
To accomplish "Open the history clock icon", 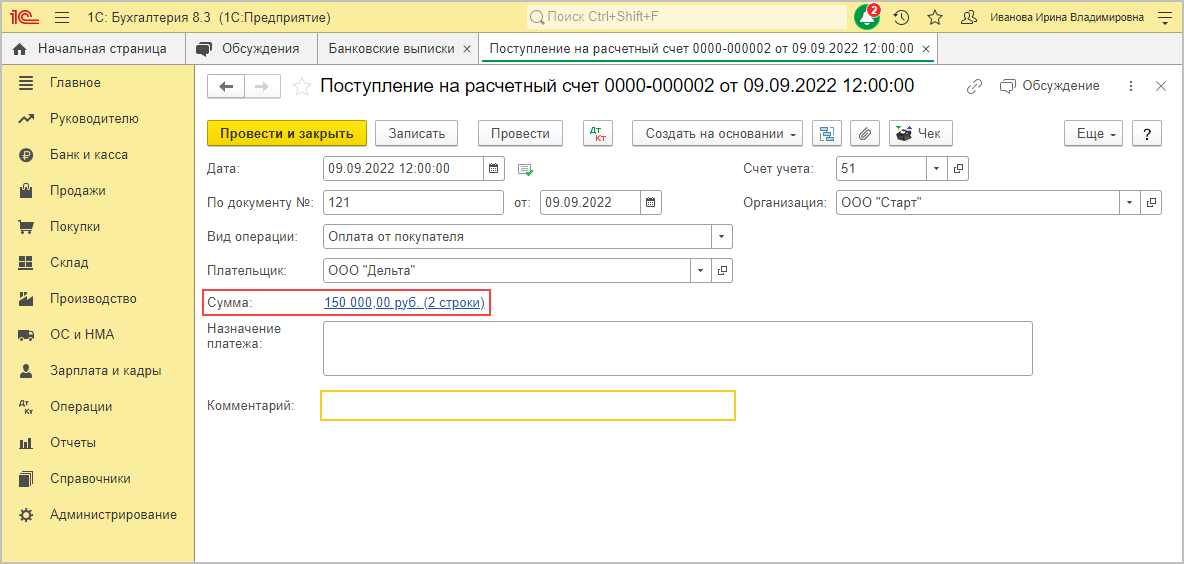I will pos(901,18).
